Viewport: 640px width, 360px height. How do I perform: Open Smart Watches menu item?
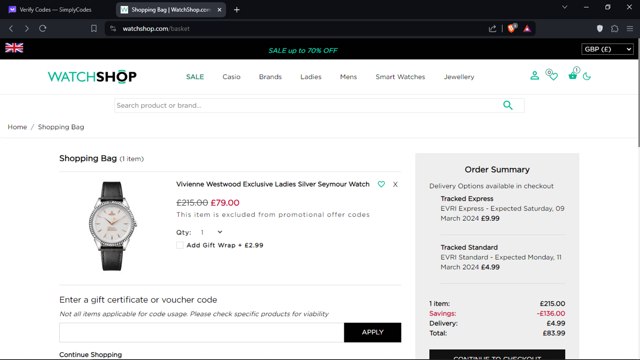[400, 77]
